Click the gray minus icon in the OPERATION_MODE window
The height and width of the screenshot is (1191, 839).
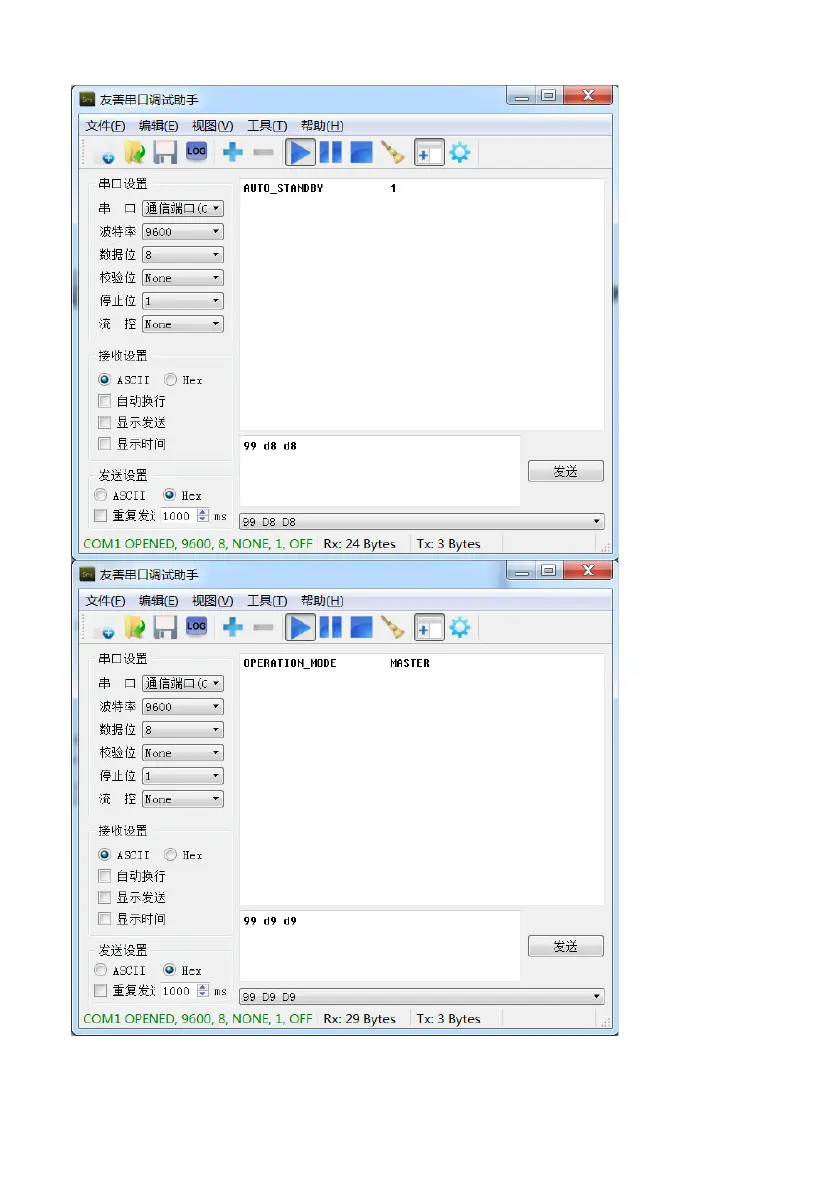(x=263, y=627)
